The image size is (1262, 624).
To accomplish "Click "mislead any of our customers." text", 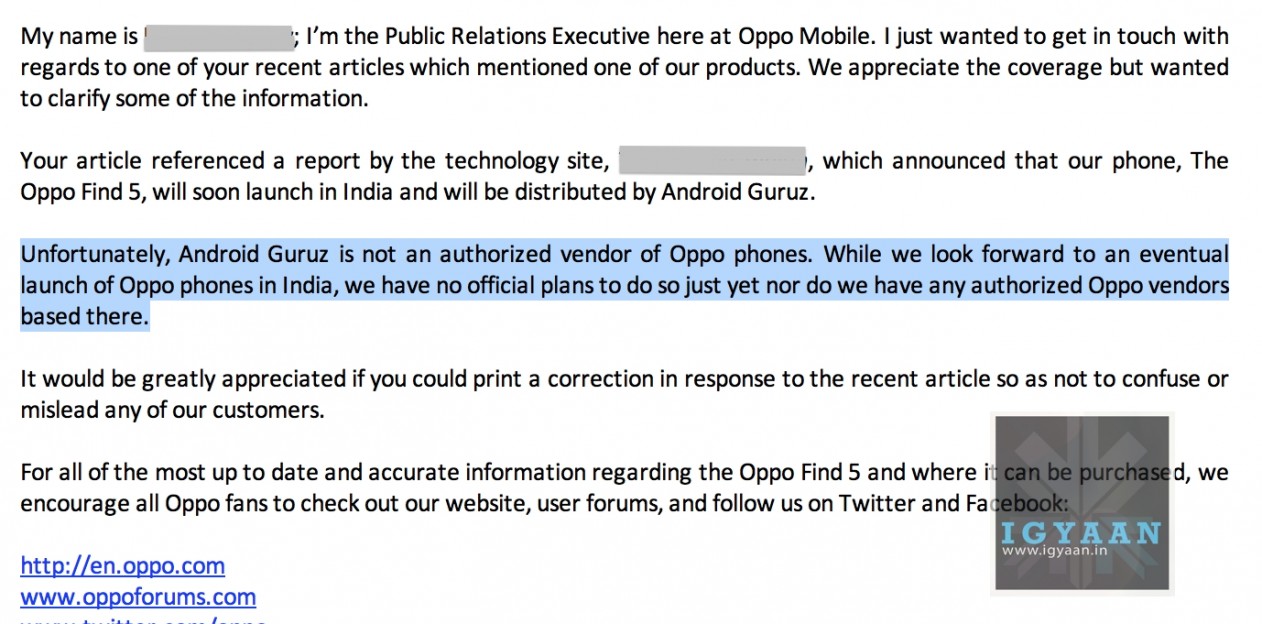I will pyautogui.click(x=172, y=410).
